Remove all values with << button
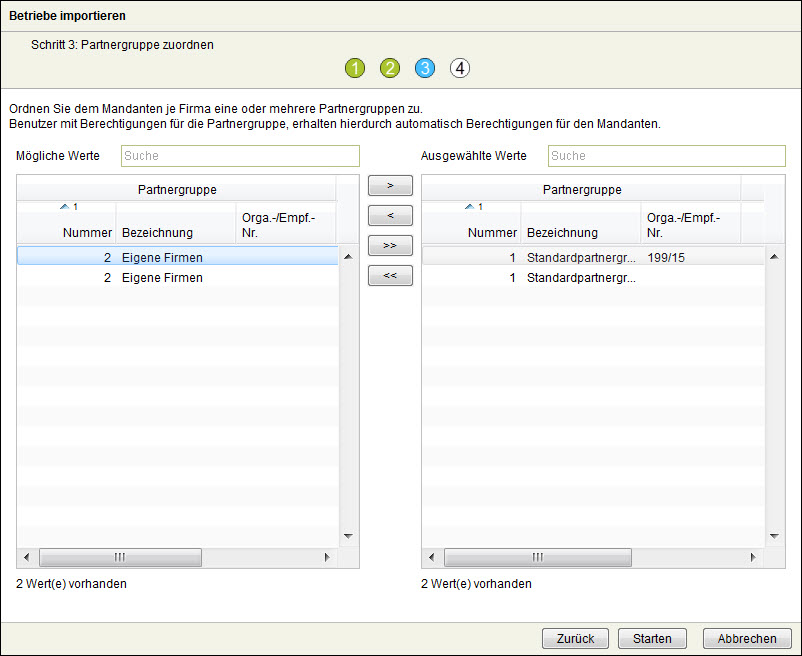Image resolution: width=802 pixels, height=656 pixels. click(390, 276)
